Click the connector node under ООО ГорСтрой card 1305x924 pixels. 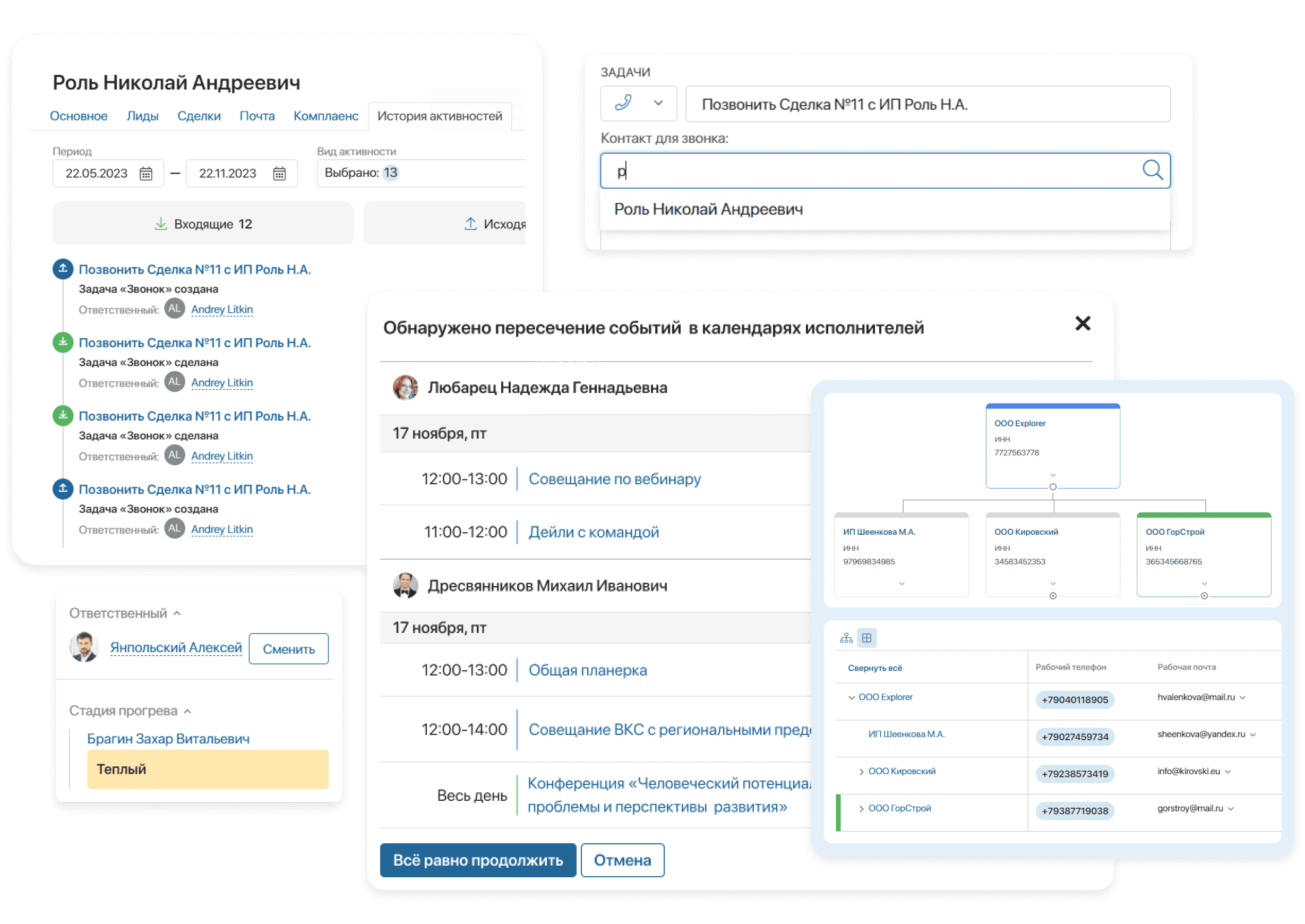(x=1204, y=596)
